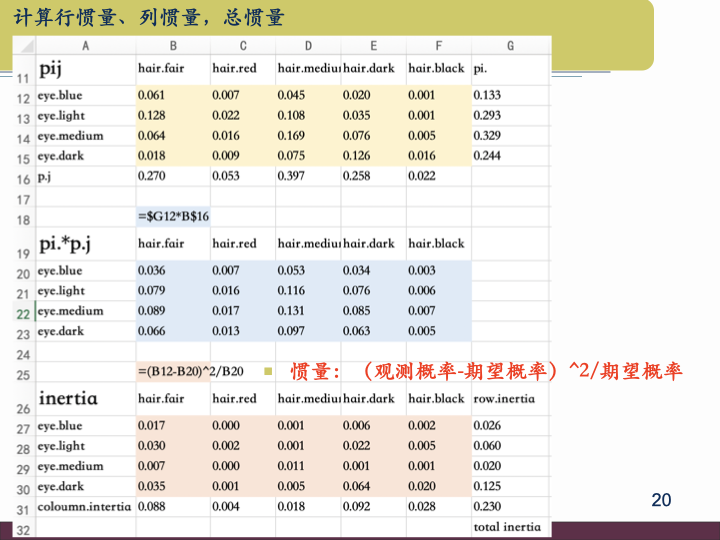Screen dimensions: 720x540
Task: Select column G header
Action: [x=510, y=46]
